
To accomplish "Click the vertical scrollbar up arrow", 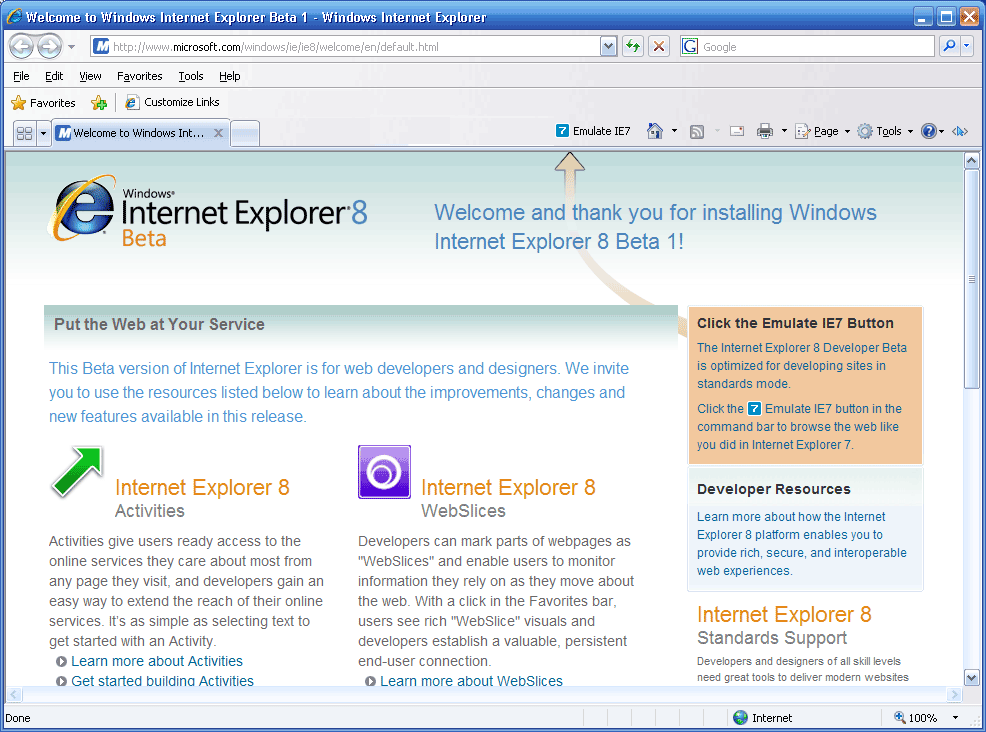I will pyautogui.click(x=972, y=160).
